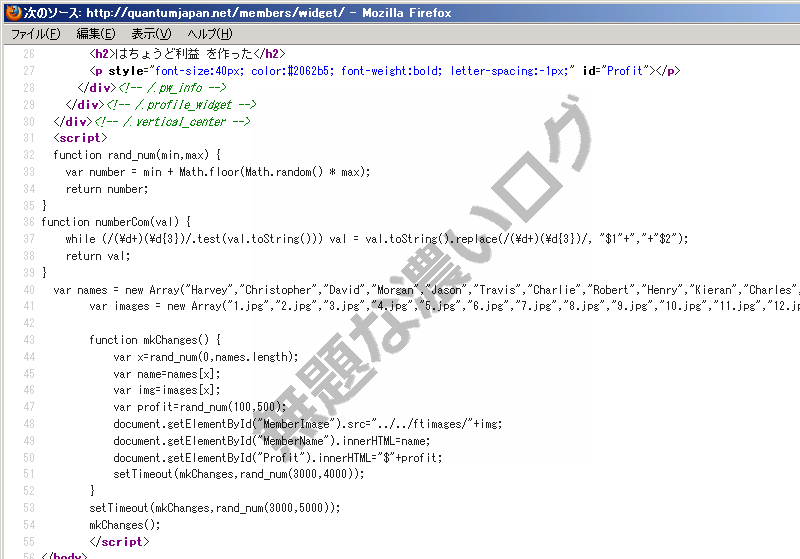
Task: Open the 表示(V) menu
Action: click(151, 34)
